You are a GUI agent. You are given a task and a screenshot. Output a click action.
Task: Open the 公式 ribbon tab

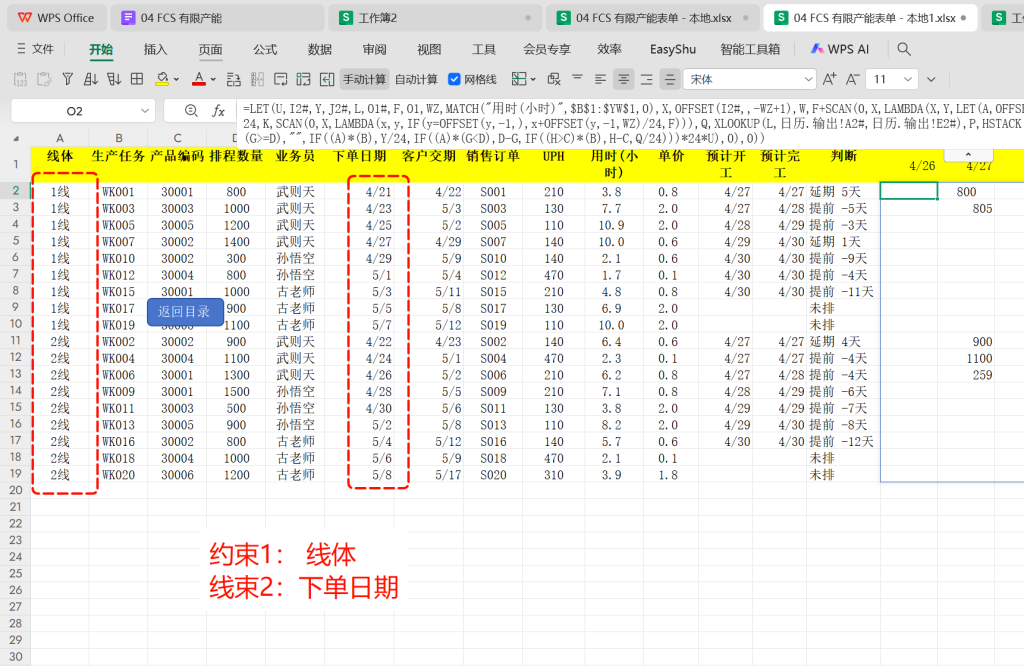pyautogui.click(x=265, y=50)
